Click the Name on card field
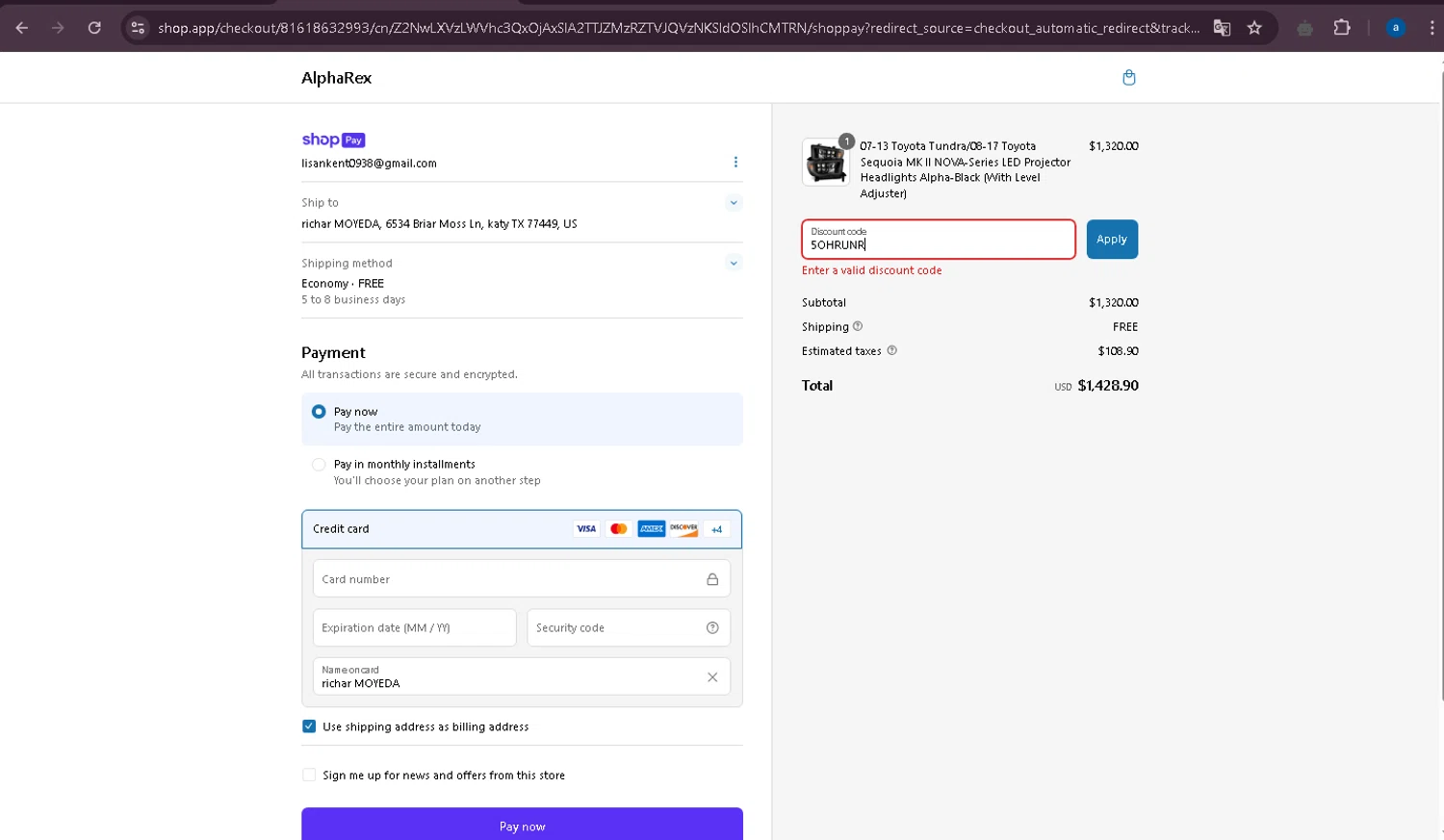 pos(522,676)
